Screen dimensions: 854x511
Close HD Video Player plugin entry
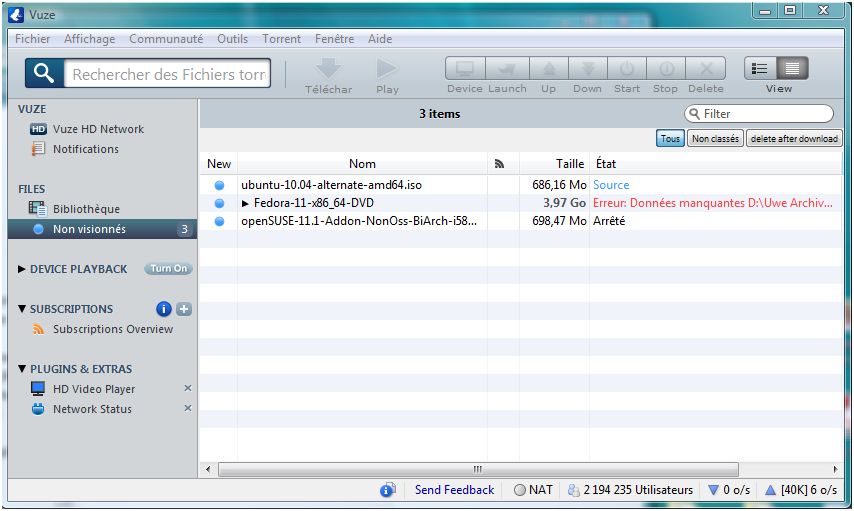(x=187, y=389)
